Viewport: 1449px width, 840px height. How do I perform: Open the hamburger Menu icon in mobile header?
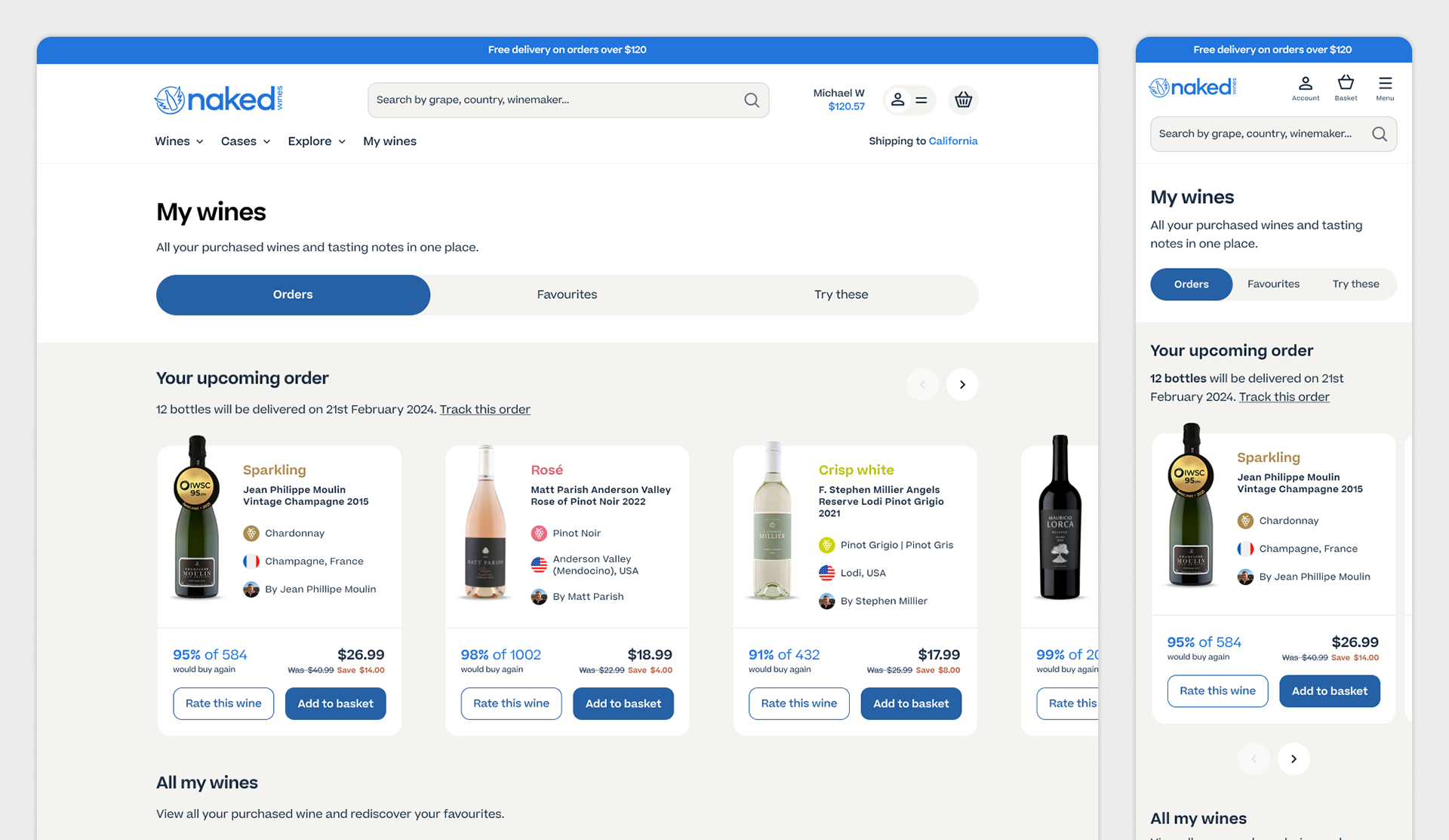point(1385,88)
